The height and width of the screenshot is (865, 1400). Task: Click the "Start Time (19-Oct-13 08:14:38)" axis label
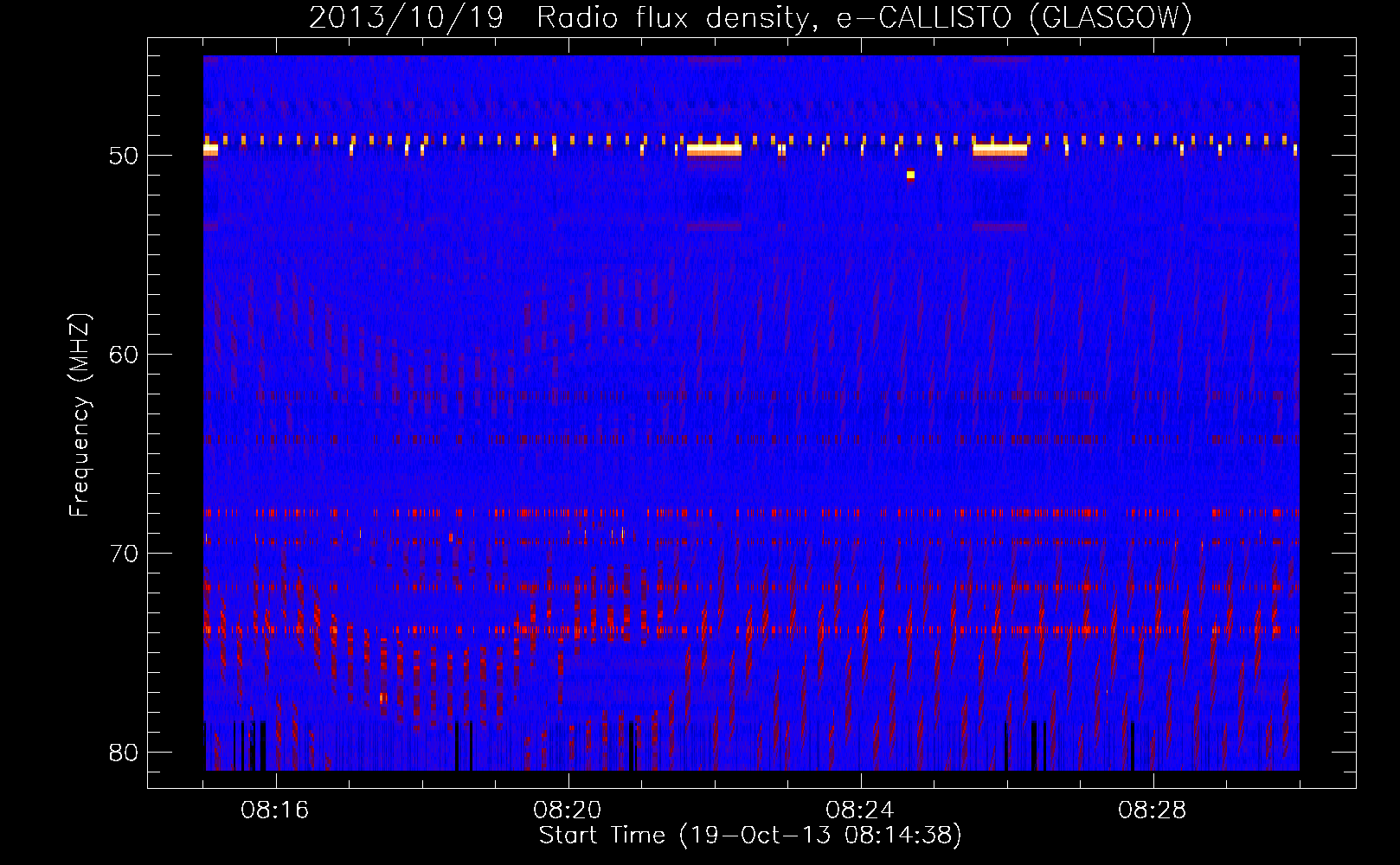click(750, 836)
